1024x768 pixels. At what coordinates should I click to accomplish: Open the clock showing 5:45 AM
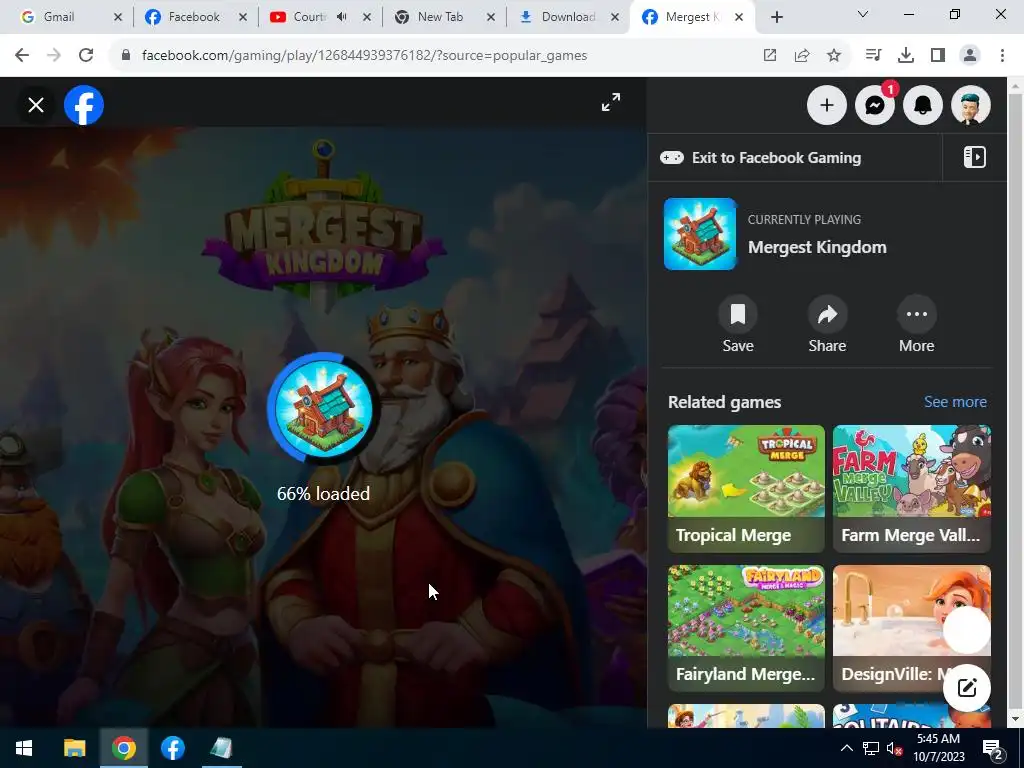pos(938,748)
